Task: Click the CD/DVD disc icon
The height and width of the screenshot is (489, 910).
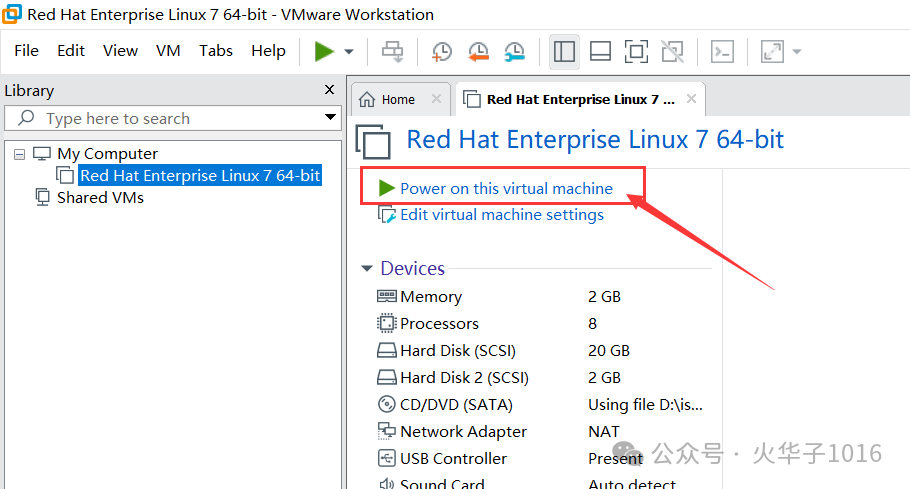Action: [387, 404]
